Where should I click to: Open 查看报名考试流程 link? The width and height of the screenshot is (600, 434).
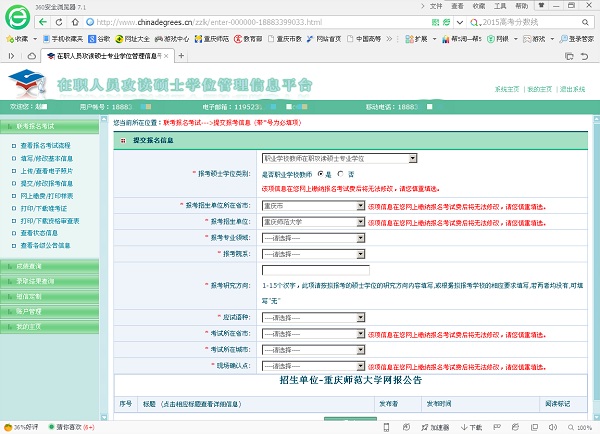[x=46, y=146]
